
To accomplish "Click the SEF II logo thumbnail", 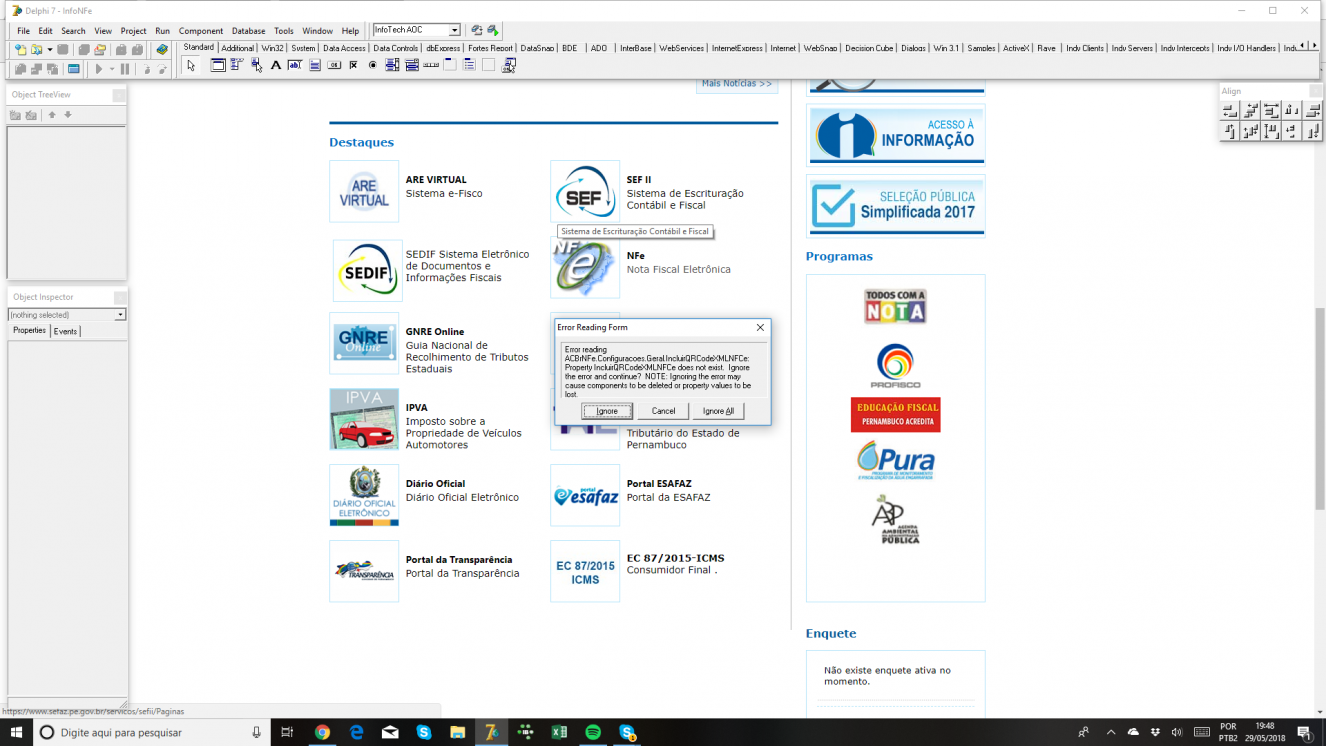I will [585, 191].
